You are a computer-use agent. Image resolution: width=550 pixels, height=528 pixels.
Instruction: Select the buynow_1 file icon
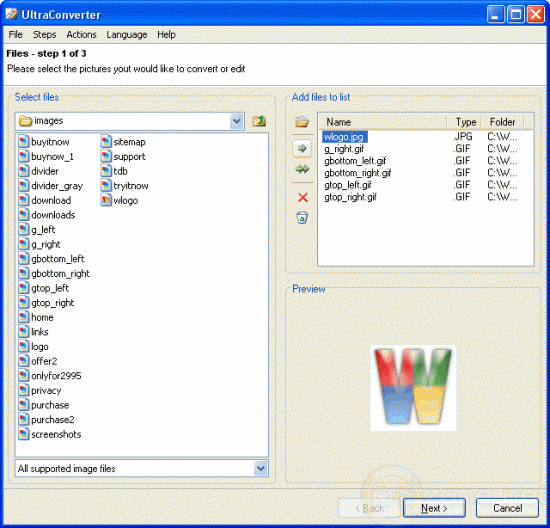coord(24,156)
